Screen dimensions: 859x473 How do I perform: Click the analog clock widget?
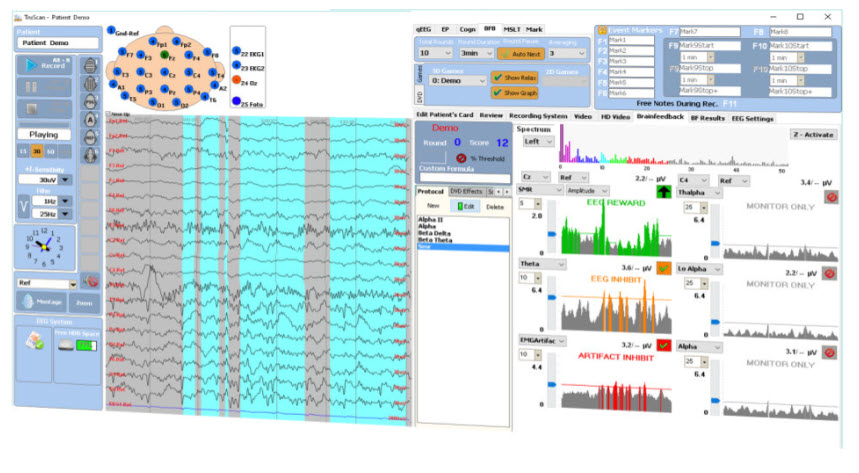(x=42, y=244)
